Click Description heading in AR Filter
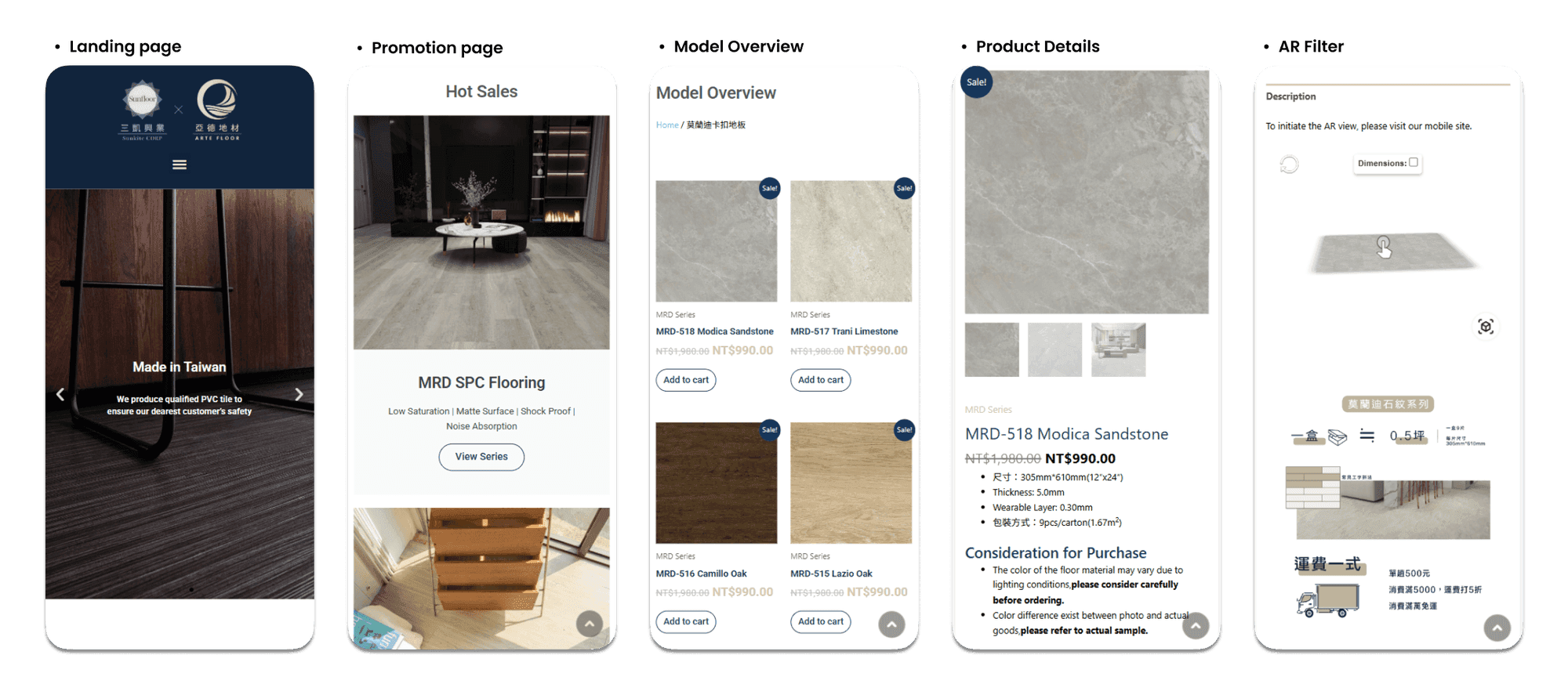 point(1290,96)
